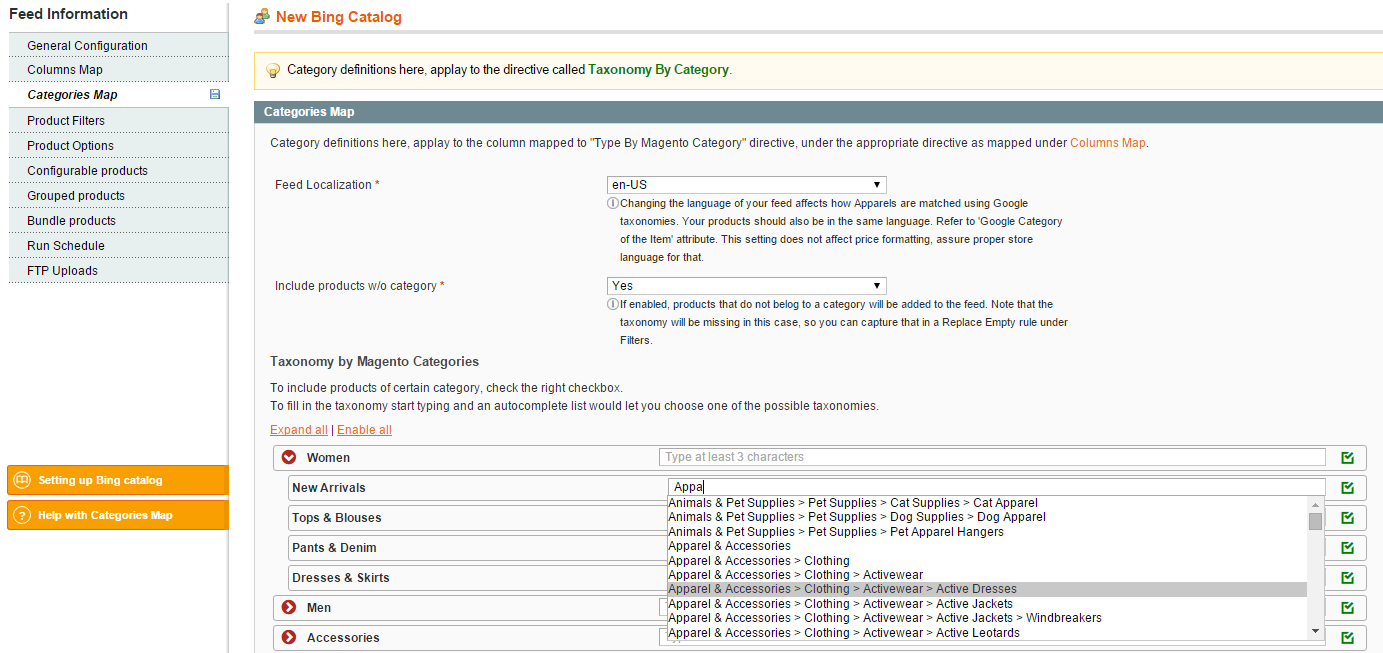Toggle the New Arrivals category checkbox
This screenshot has height=653, width=1383.
coord(1347,488)
